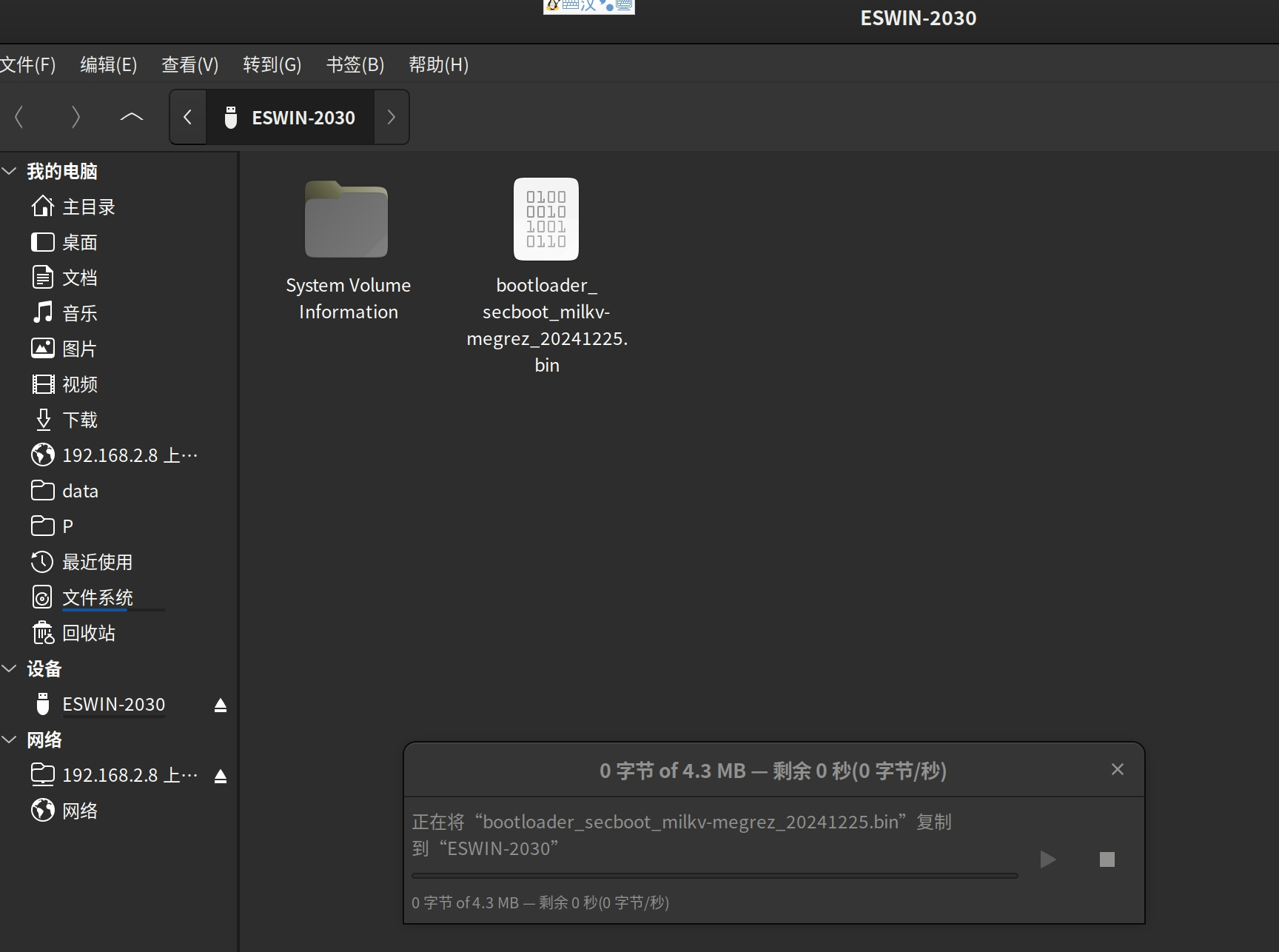Viewport: 1279px width, 952px height.
Task: Select the ESWIN-2030 path bar button
Action: coord(290,117)
